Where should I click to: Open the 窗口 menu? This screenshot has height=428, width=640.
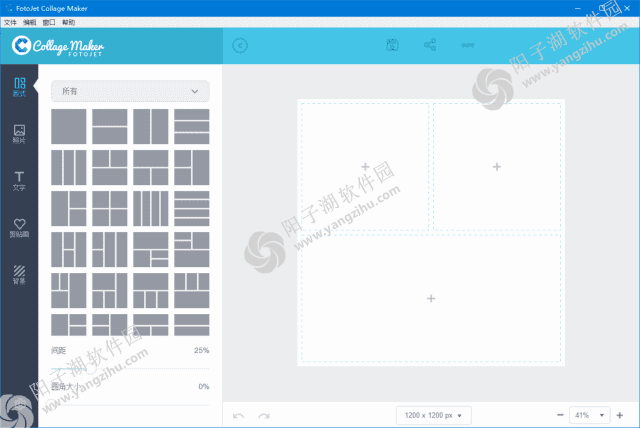tap(49, 22)
